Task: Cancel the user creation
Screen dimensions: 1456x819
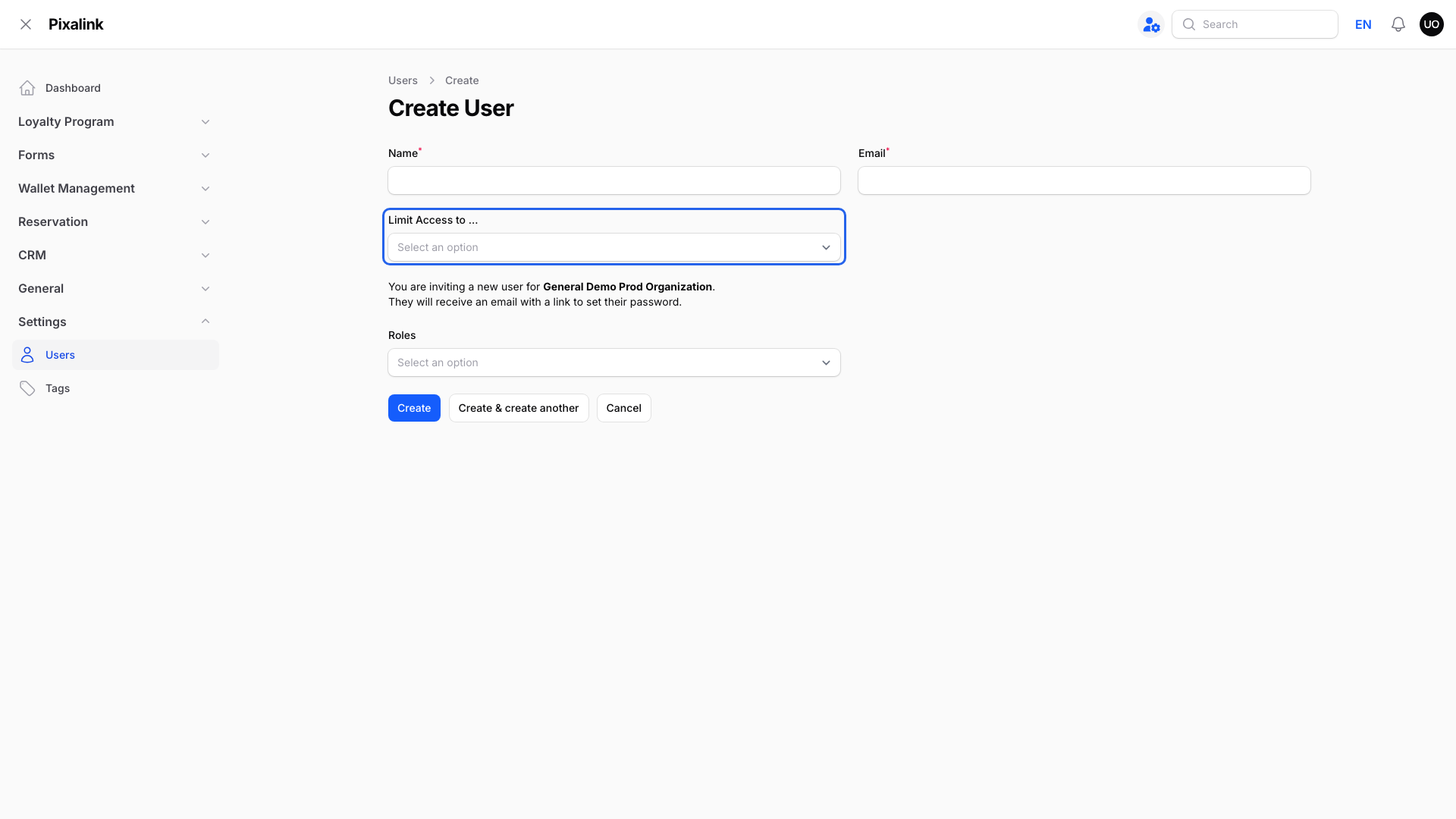Action: 624,408
